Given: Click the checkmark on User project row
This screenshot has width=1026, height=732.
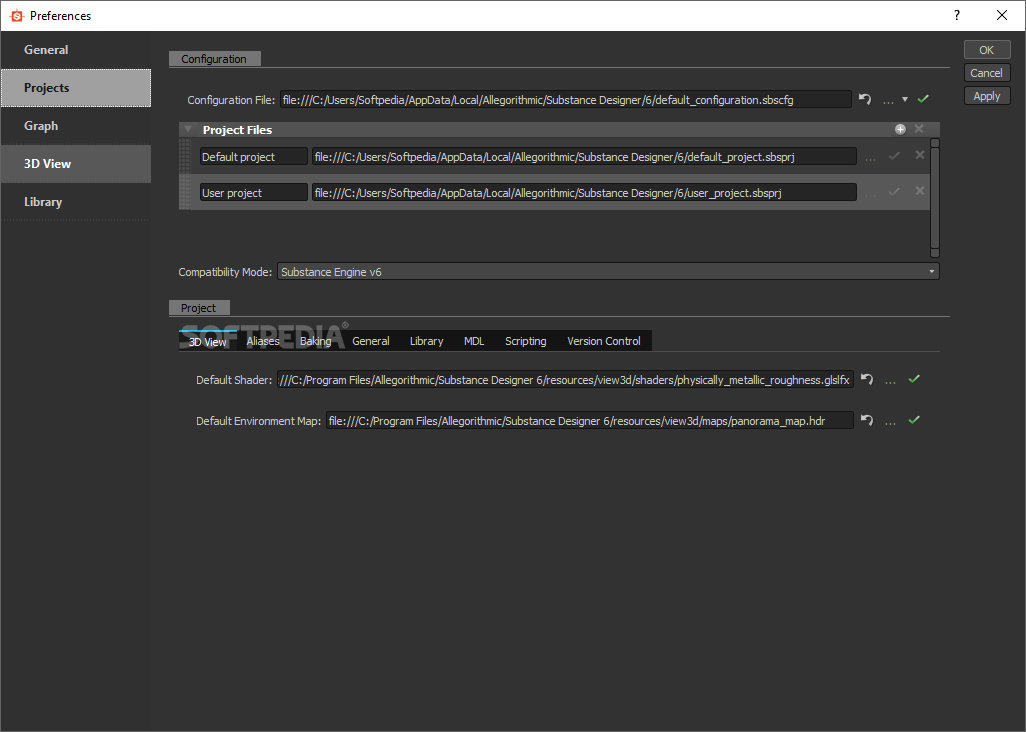Looking at the screenshot, I should click(x=894, y=192).
